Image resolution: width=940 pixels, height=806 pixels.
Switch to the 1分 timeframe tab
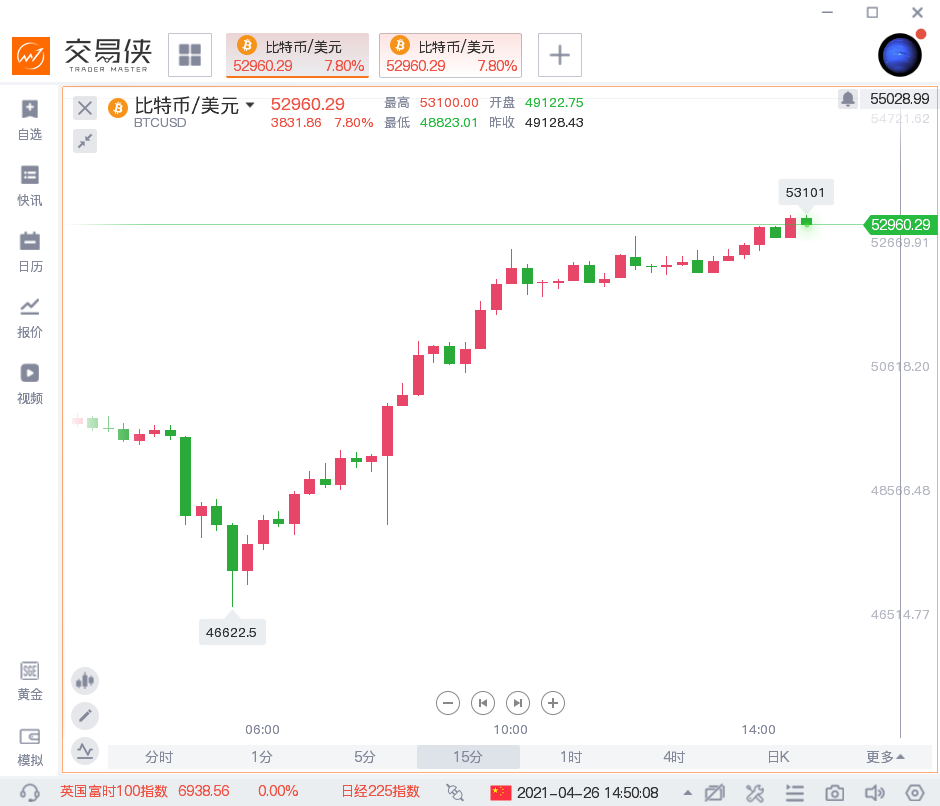coord(262,757)
